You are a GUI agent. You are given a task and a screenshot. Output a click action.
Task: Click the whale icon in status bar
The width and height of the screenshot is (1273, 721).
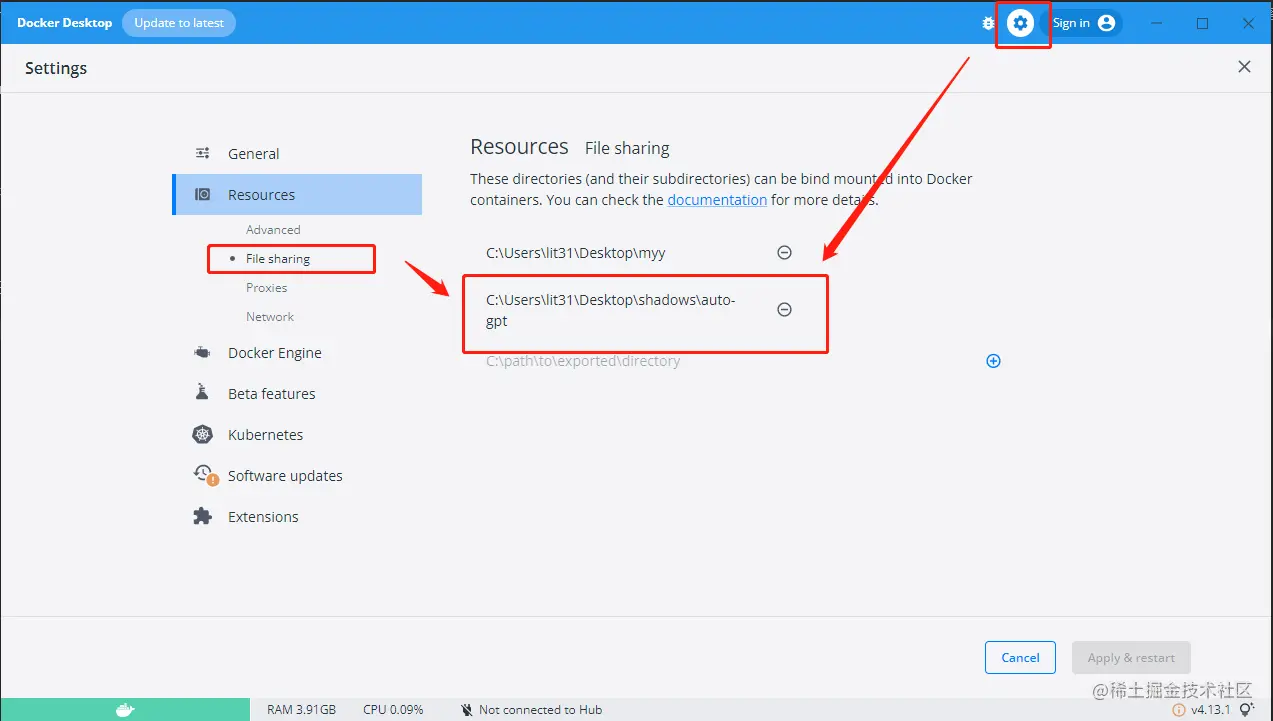coord(125,710)
